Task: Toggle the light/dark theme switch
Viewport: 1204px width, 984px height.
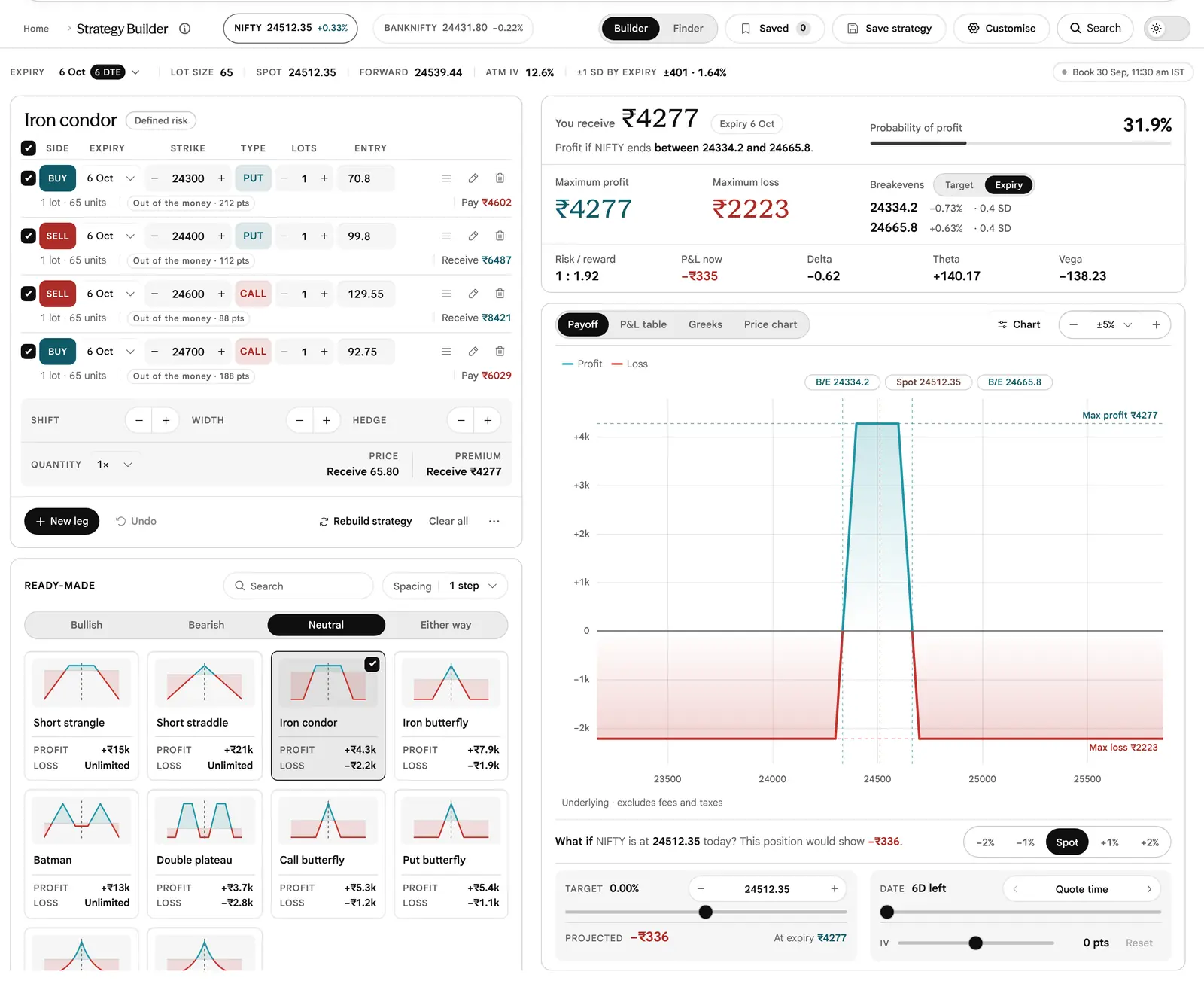Action: point(1166,29)
